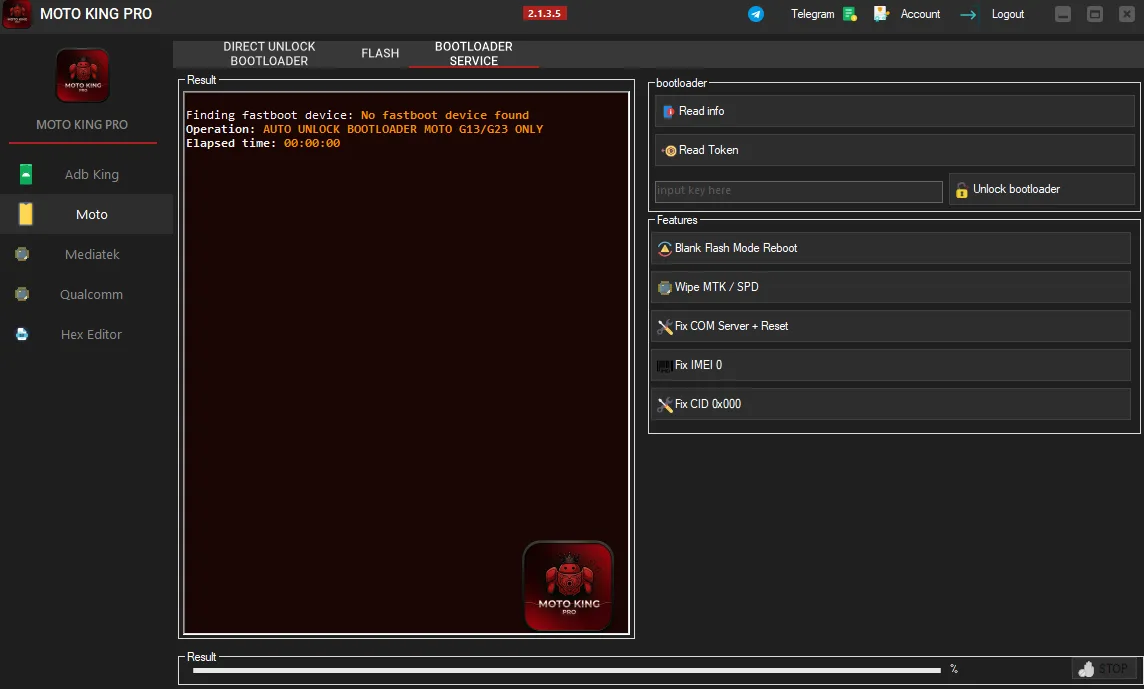Click "No fastboot device found" log text
Screen dimensions: 1144x689
click(x=445, y=115)
